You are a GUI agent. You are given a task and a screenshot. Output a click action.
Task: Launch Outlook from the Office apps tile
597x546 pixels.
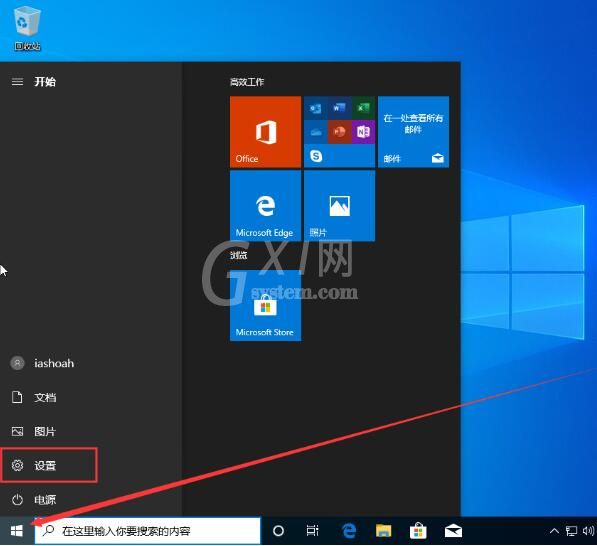(316, 108)
